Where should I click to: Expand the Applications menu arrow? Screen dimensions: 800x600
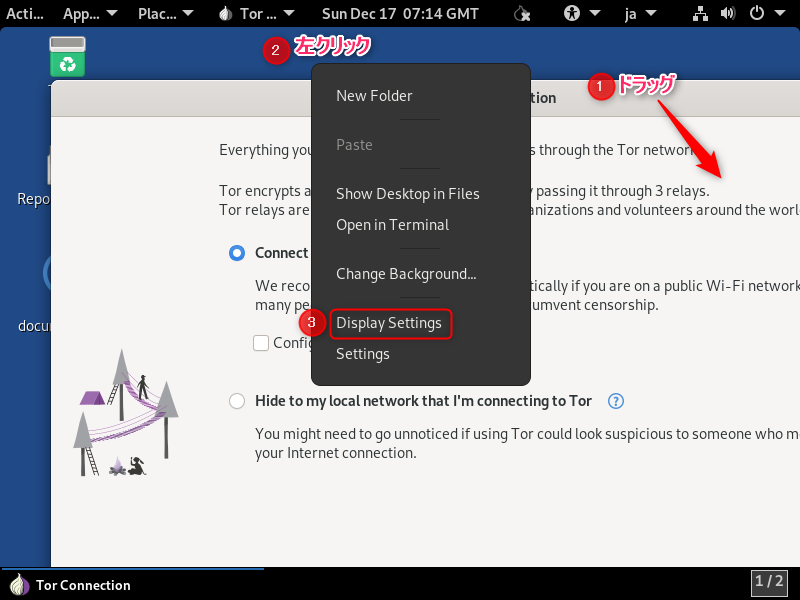tap(111, 13)
